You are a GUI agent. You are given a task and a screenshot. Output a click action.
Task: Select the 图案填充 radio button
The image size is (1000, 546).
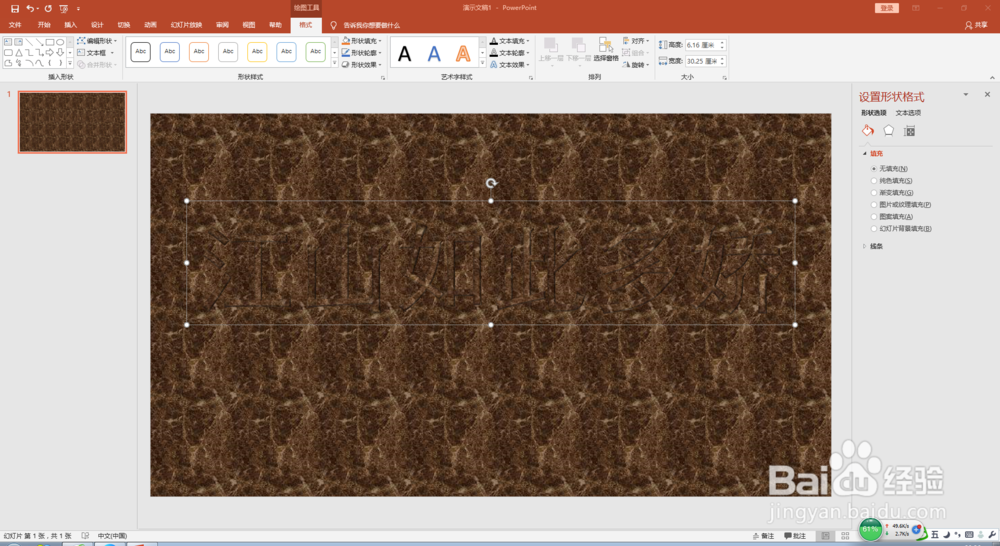[874, 217]
